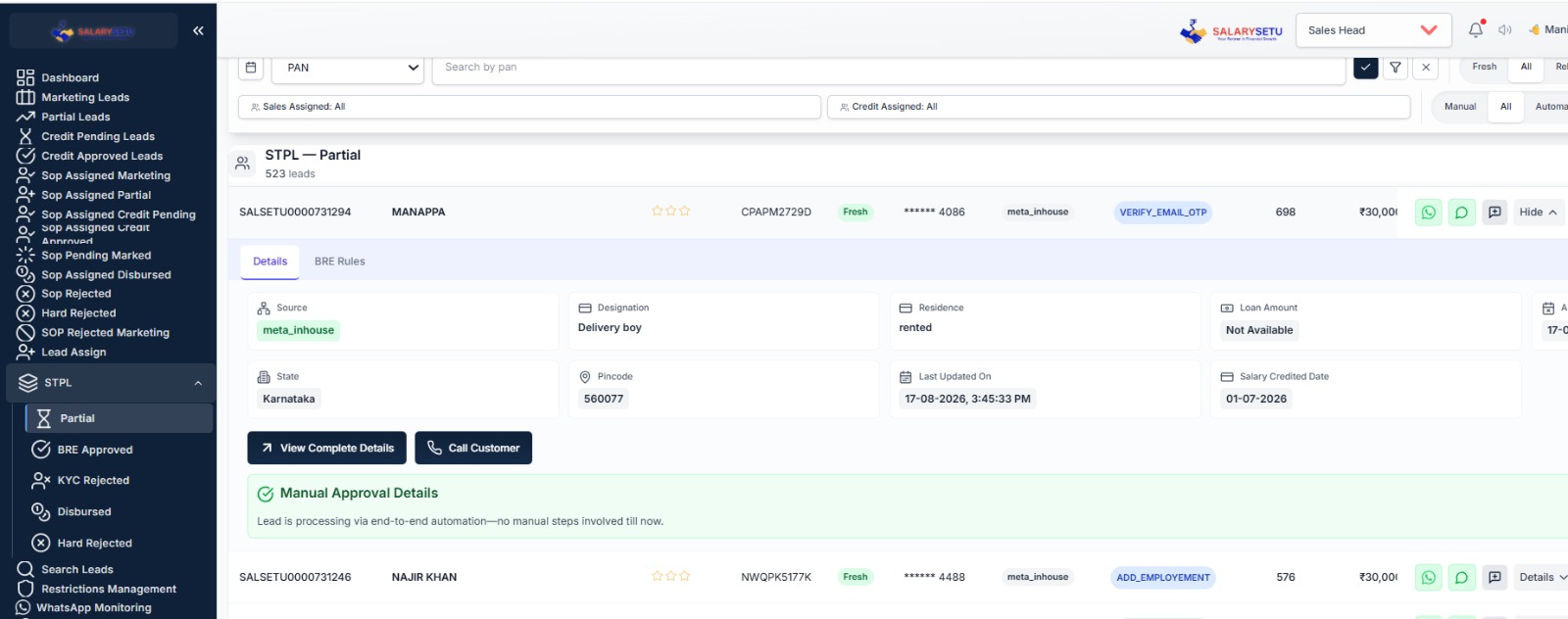1568x619 pixels.
Task: Click PAN value CPAPM2729D
Action: click(776, 212)
